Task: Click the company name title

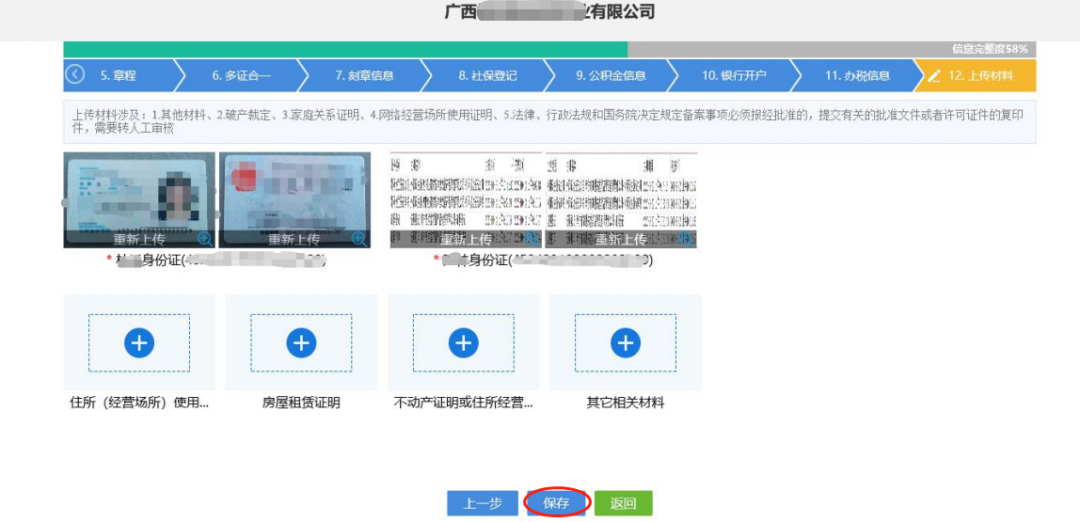Action: (x=550, y=12)
